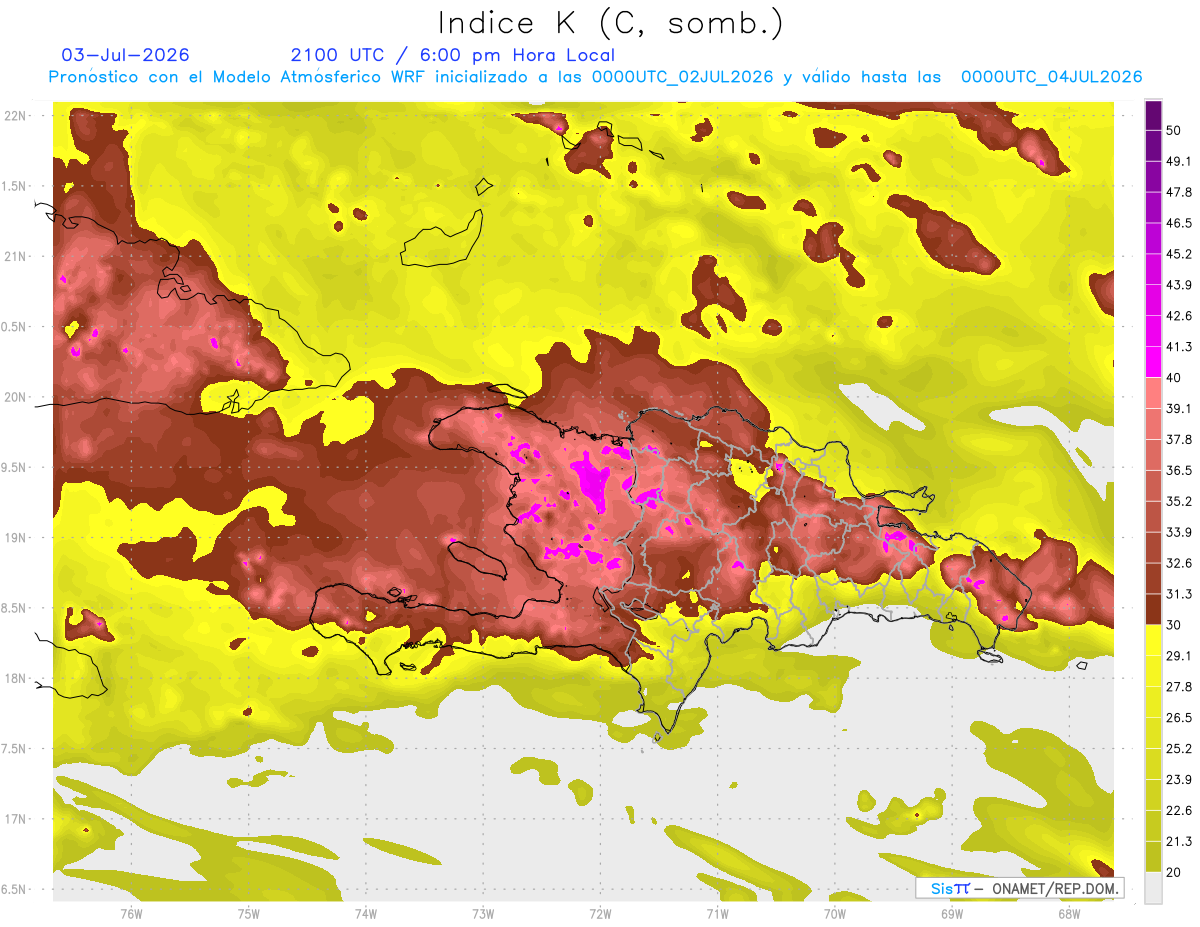Click the longitude label "74W"

point(366,913)
